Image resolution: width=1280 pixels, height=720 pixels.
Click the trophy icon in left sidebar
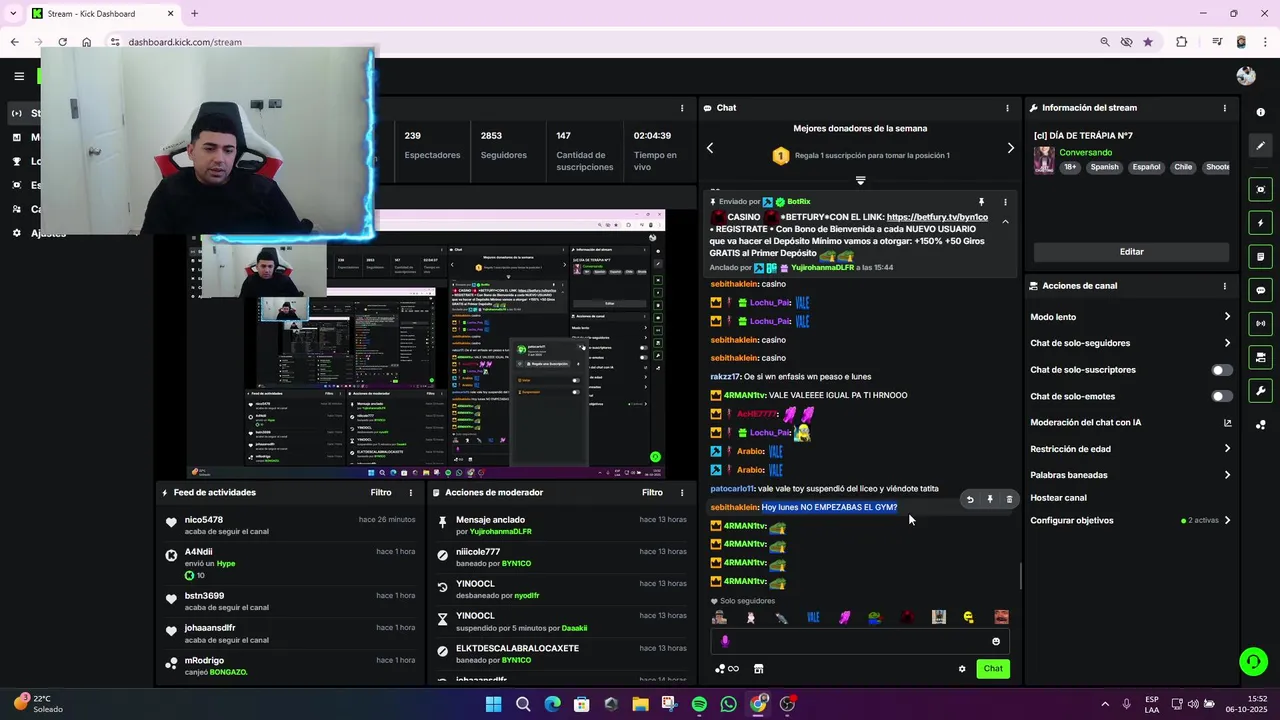tap(16, 161)
